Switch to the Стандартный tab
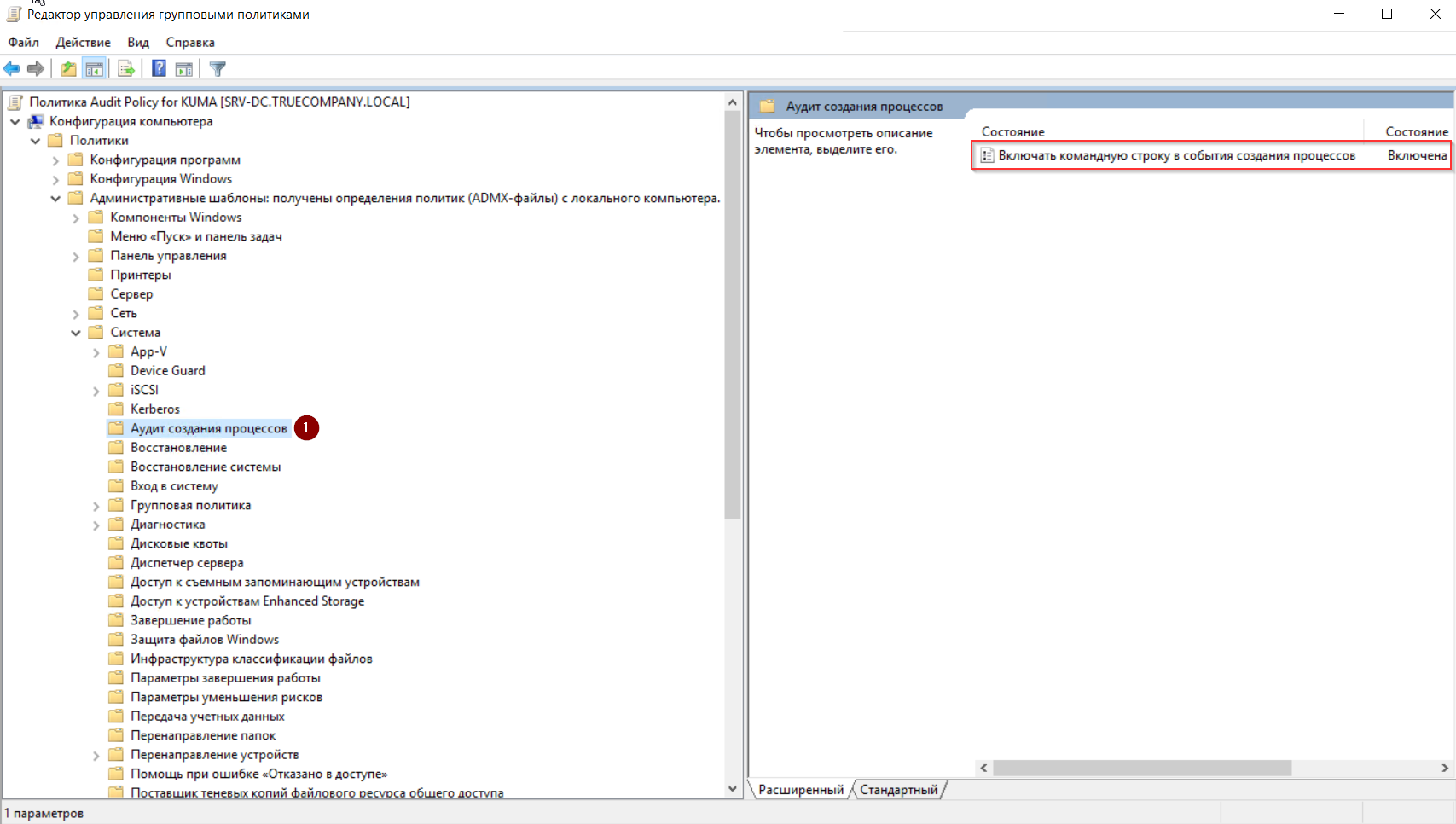 pos(898,790)
